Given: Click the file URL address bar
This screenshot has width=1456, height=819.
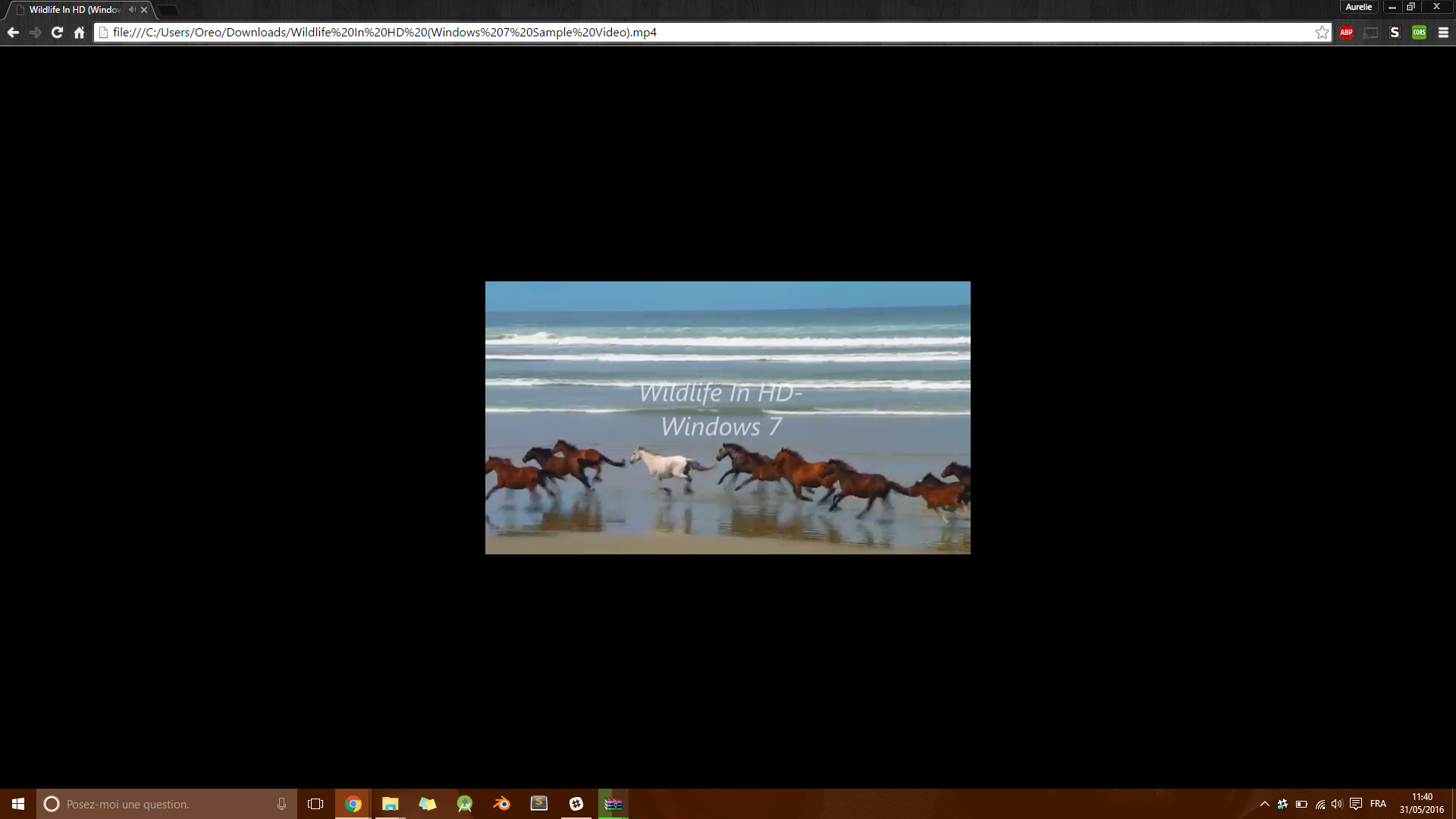Looking at the screenshot, I should (x=682, y=33).
